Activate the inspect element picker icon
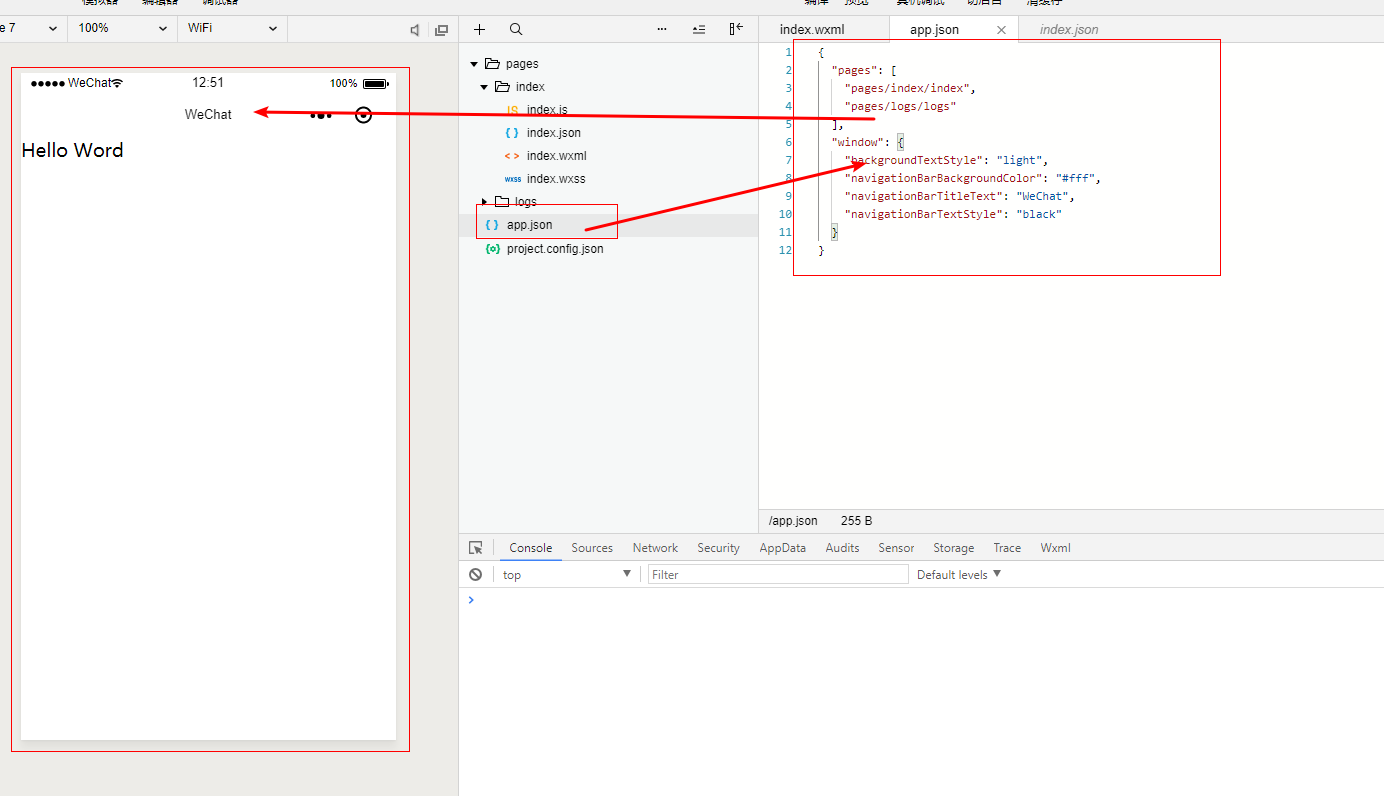The width and height of the screenshot is (1384, 796). click(476, 548)
